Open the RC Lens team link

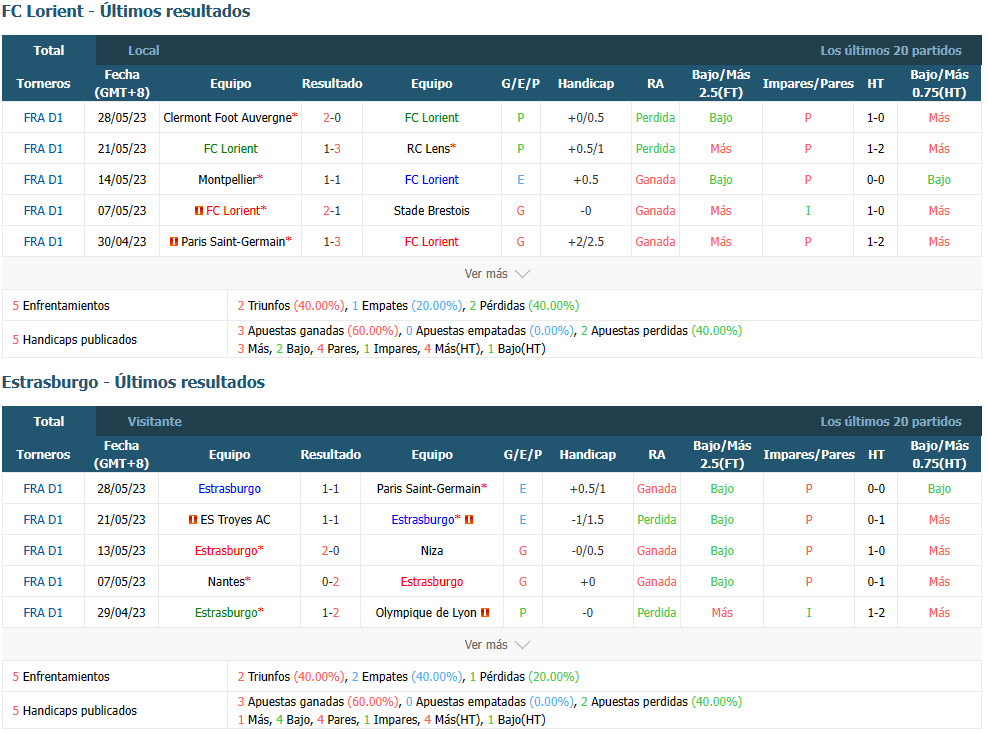[x=428, y=149]
